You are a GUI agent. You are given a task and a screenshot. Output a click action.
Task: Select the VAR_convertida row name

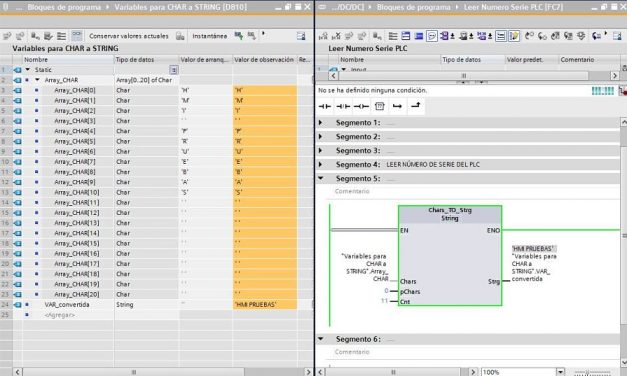pos(67,305)
